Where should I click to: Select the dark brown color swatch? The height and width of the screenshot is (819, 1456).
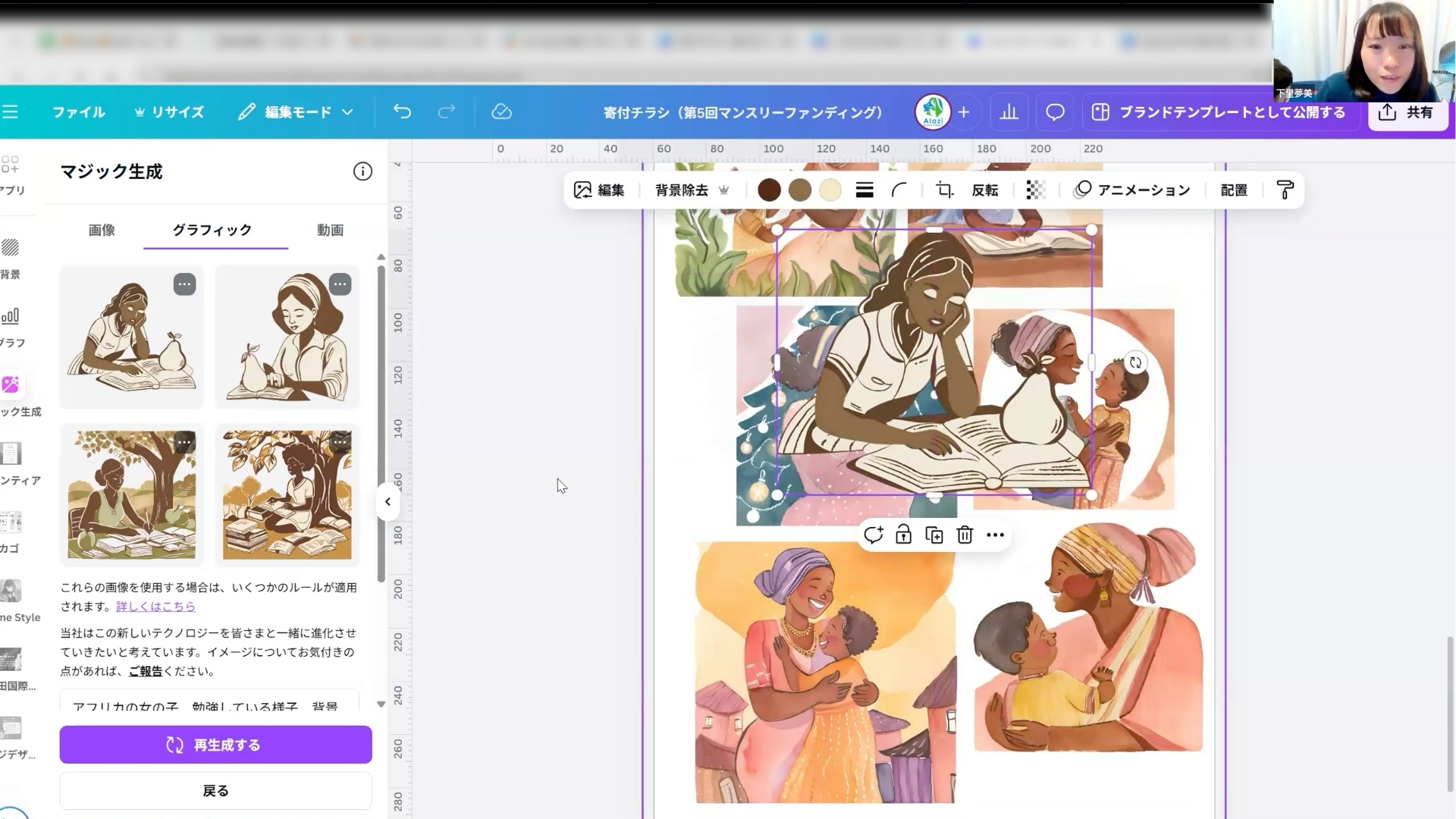pyautogui.click(x=769, y=190)
